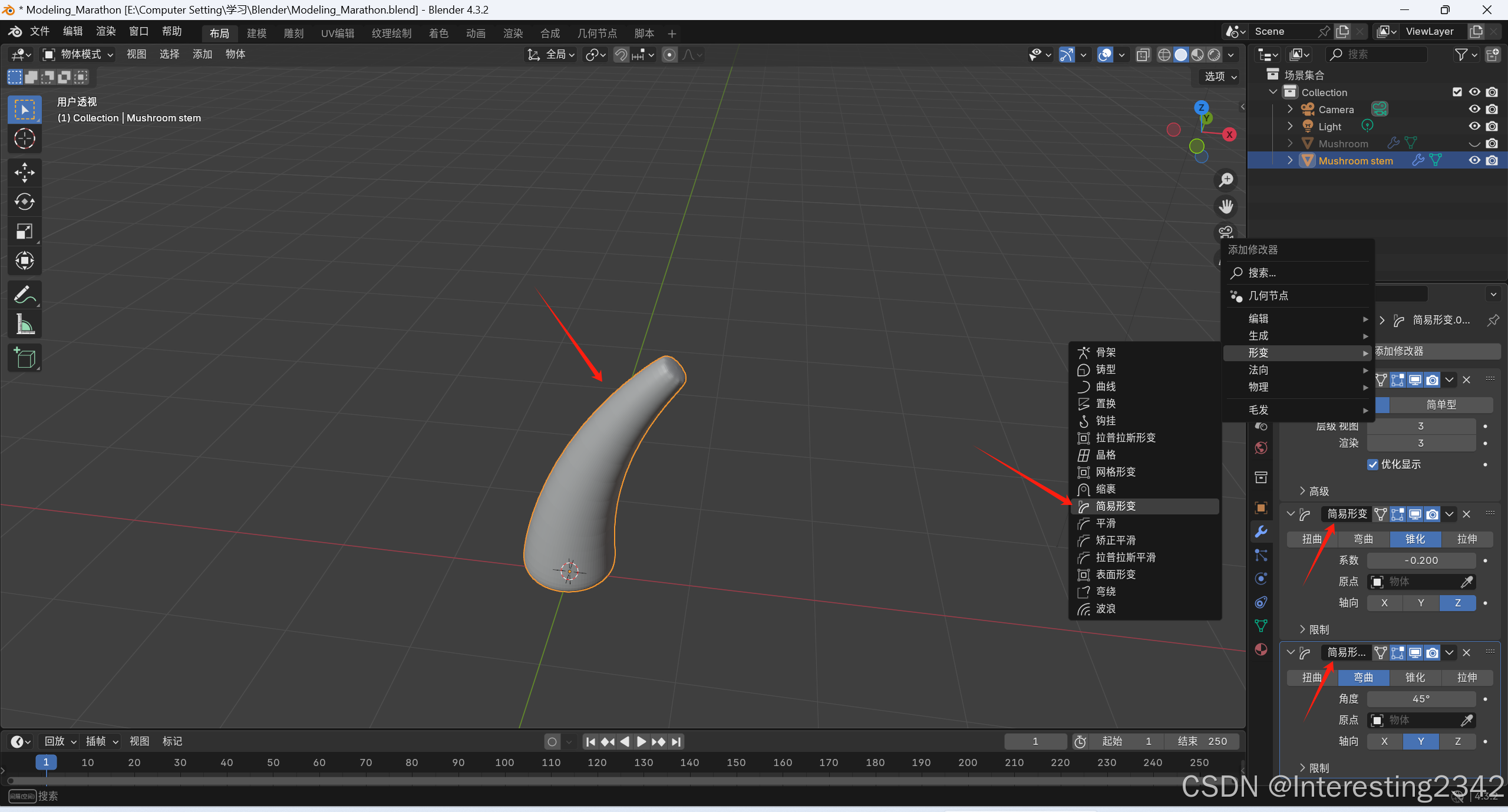Select the Move tool in toolbar
Viewport: 1508px width, 812px height.
[x=24, y=172]
